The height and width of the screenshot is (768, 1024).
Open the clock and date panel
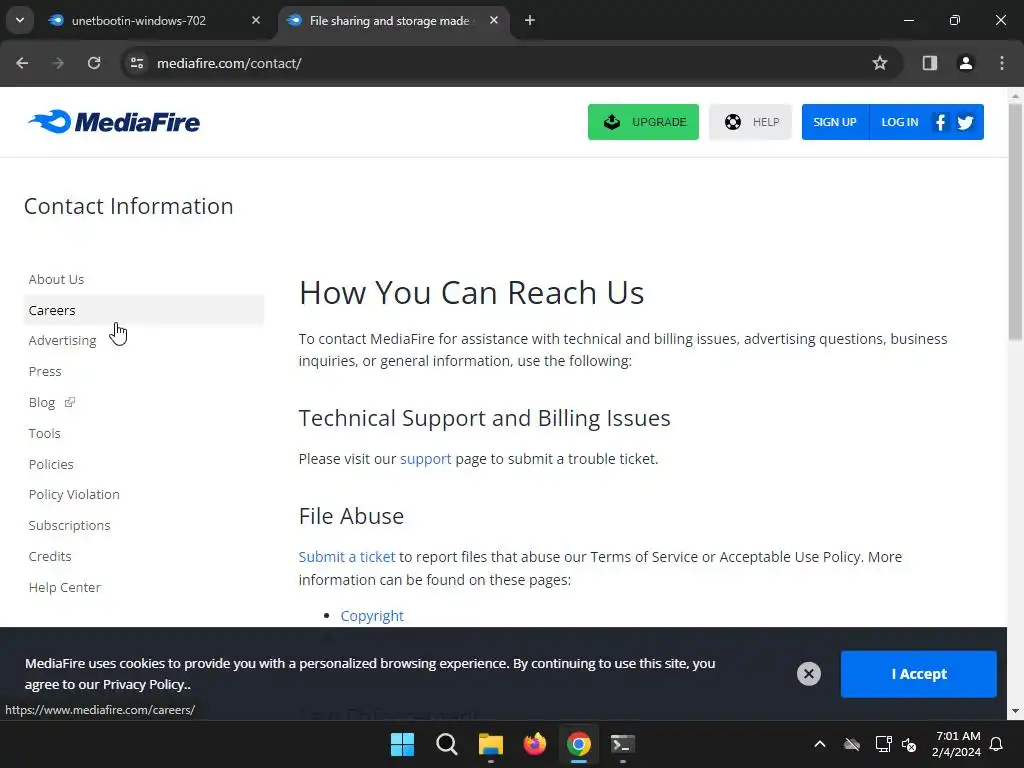[x=956, y=744]
